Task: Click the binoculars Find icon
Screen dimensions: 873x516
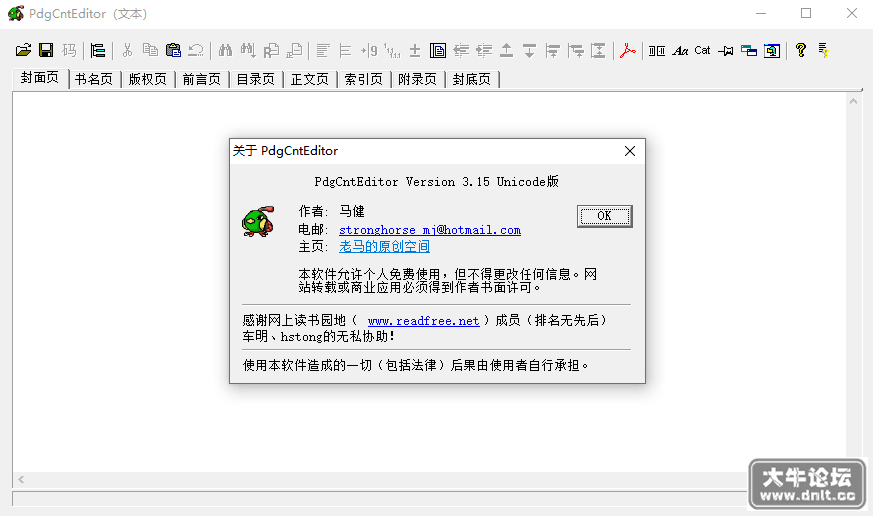Action: pos(225,50)
